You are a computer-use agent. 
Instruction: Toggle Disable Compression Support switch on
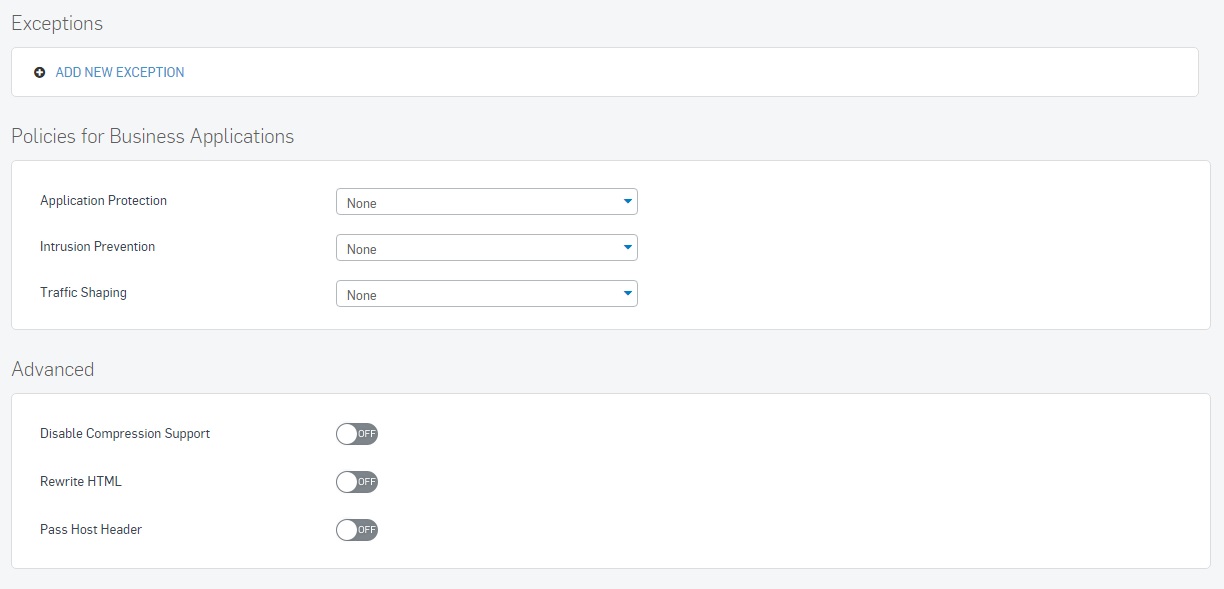pyautogui.click(x=357, y=434)
